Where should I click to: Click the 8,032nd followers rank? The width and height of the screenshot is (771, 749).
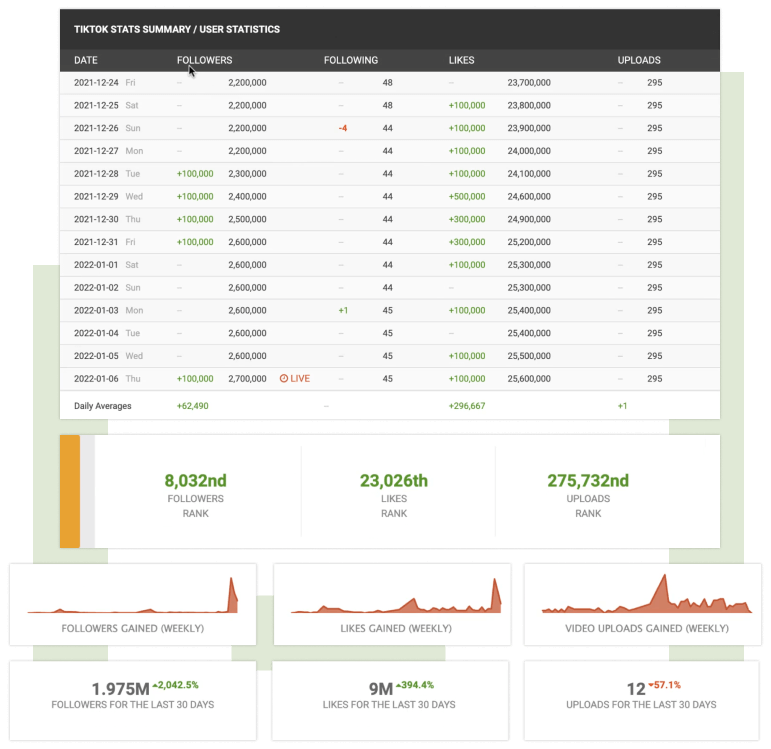(x=197, y=481)
